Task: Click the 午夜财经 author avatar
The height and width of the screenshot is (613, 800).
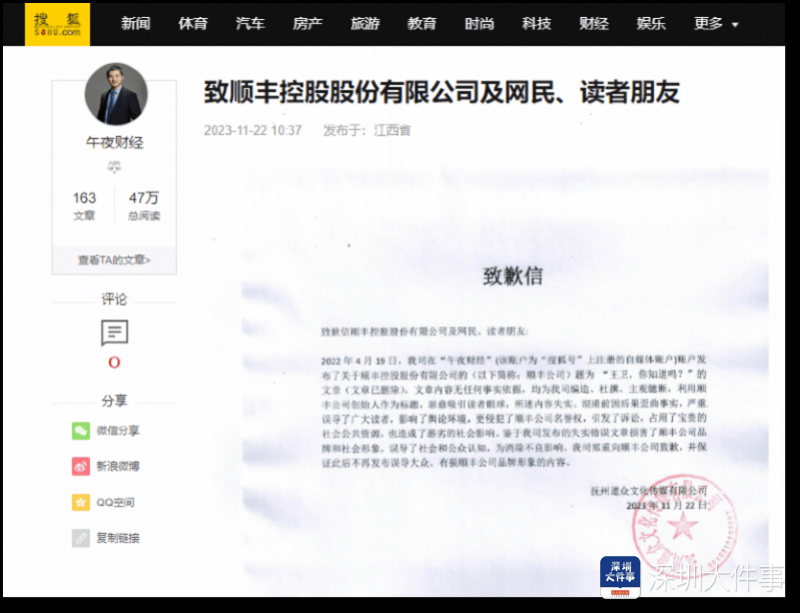Action: click(x=116, y=94)
